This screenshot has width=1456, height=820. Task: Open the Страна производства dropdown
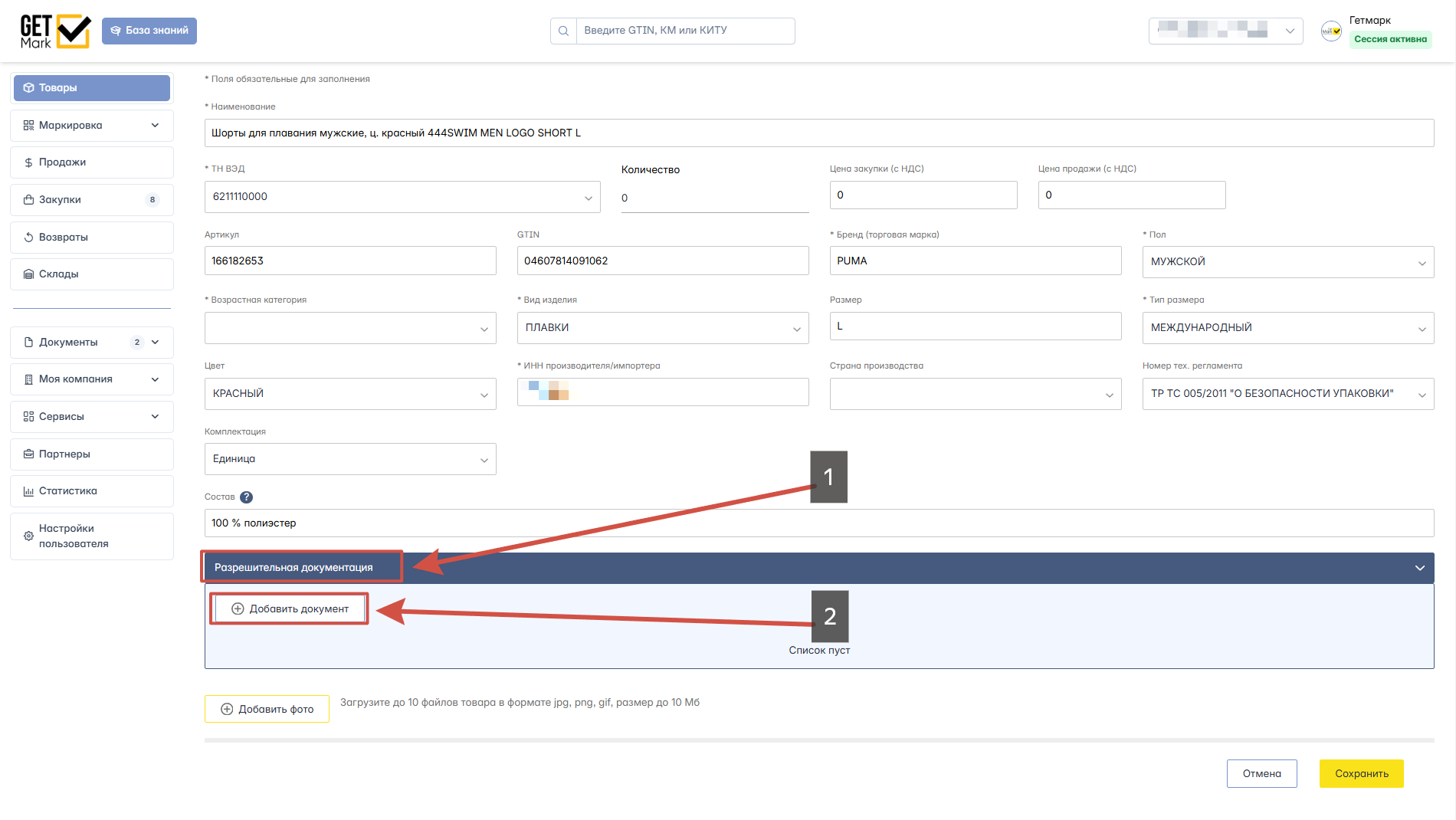pos(976,394)
